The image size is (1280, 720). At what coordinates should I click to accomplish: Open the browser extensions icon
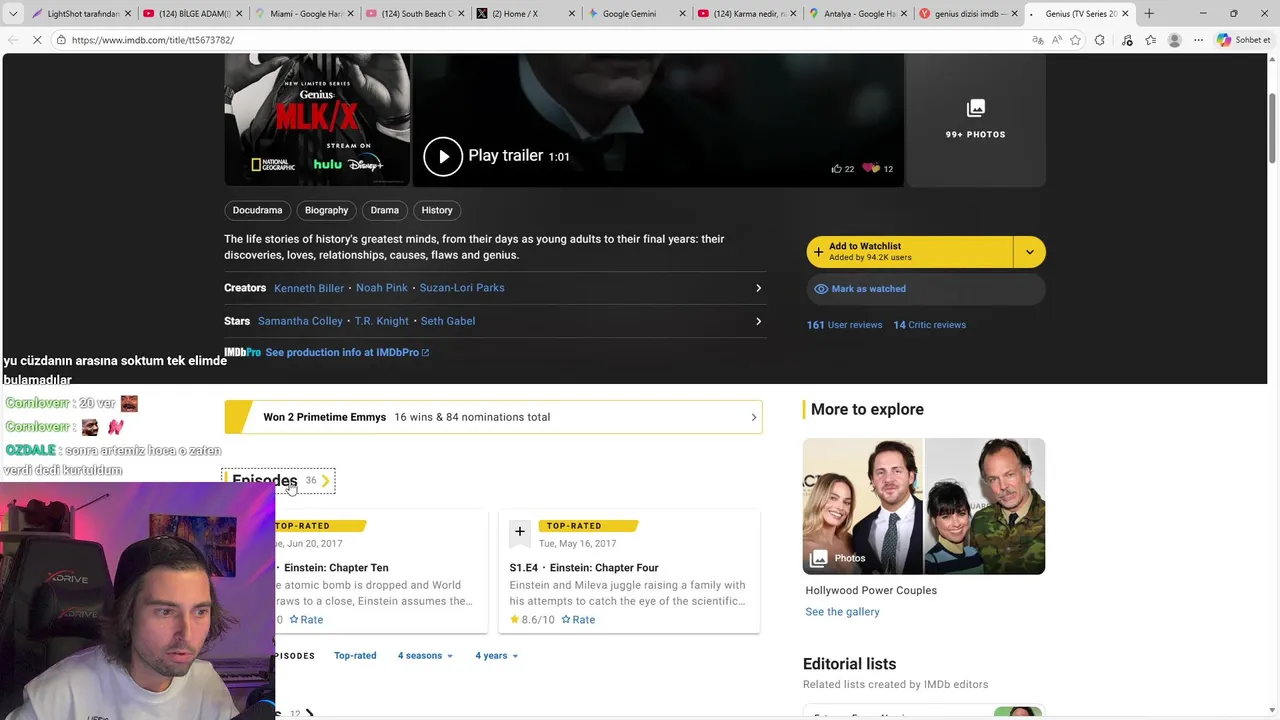1100,40
